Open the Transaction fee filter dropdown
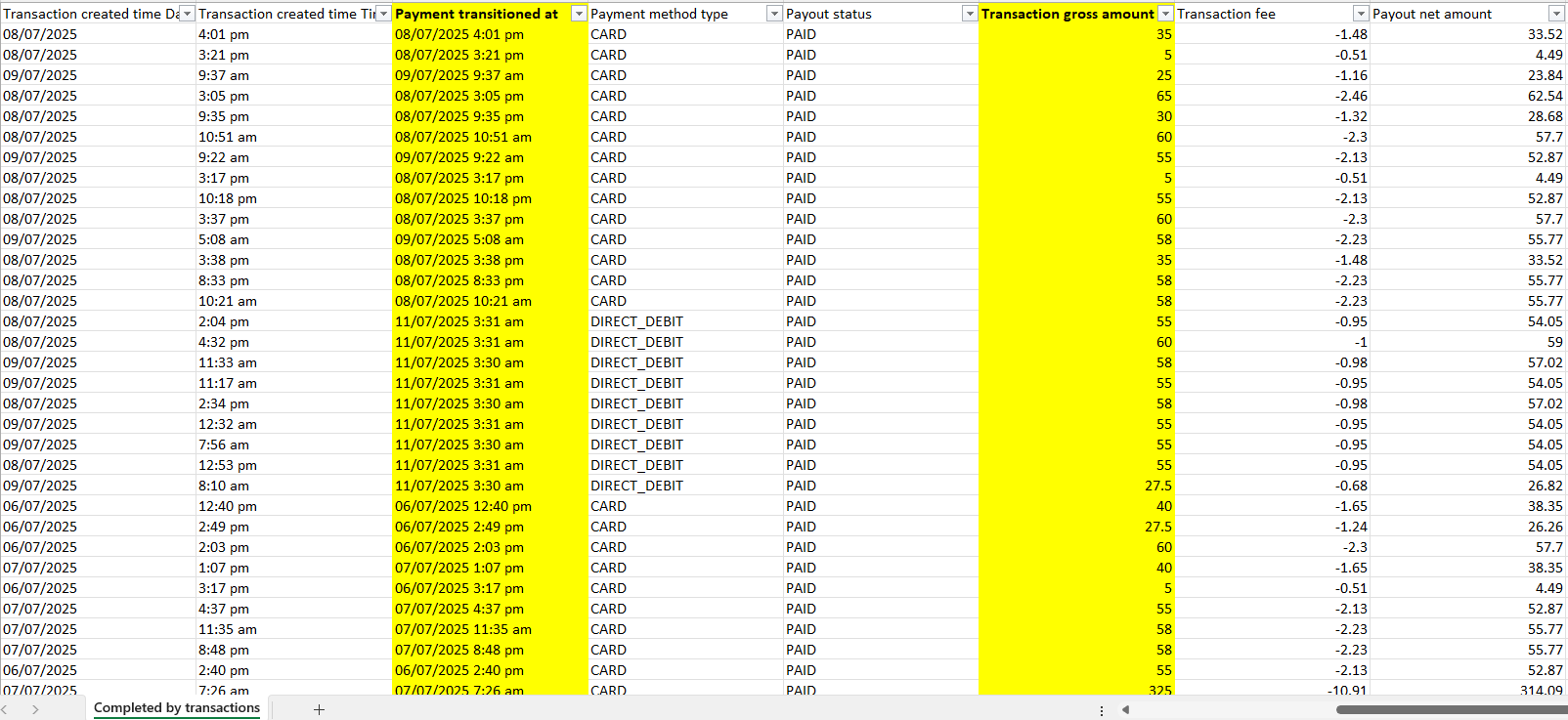 (x=1361, y=14)
